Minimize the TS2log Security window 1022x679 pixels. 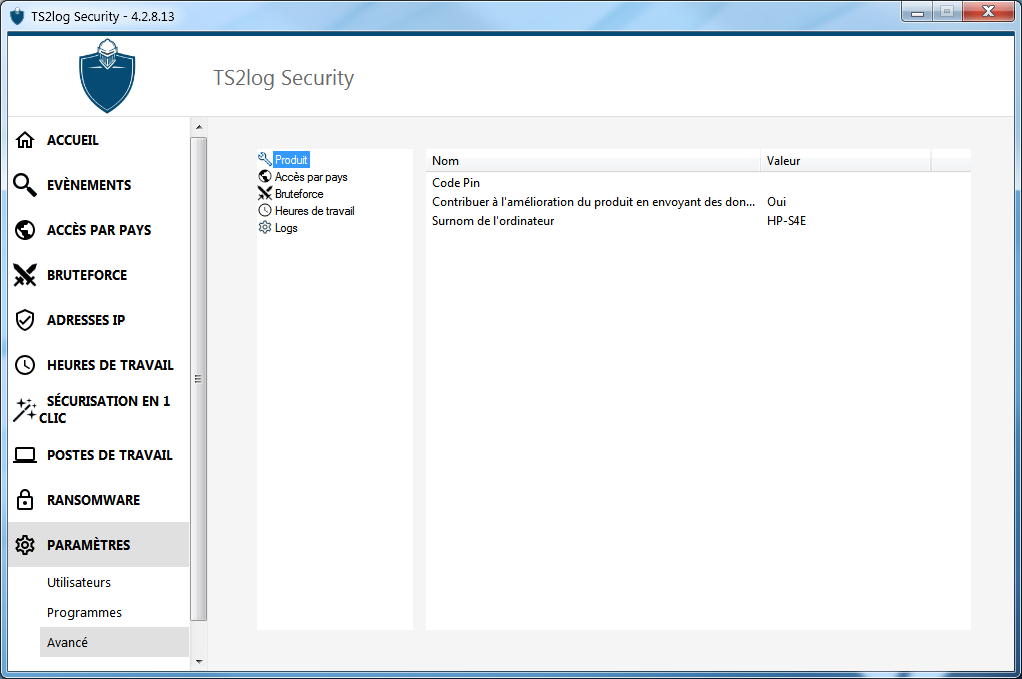917,12
